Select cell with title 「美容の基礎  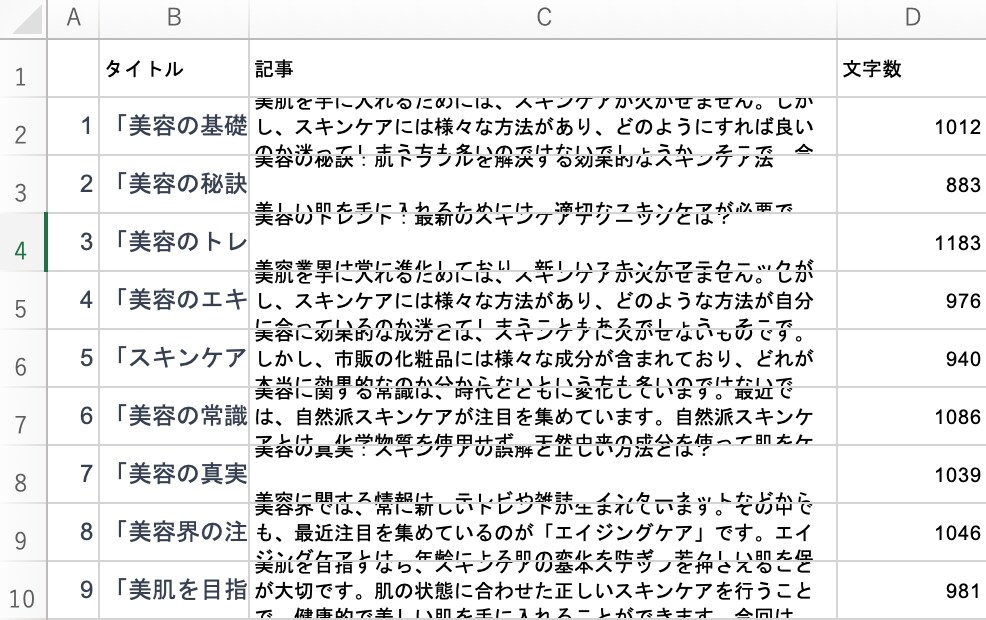(x=174, y=126)
